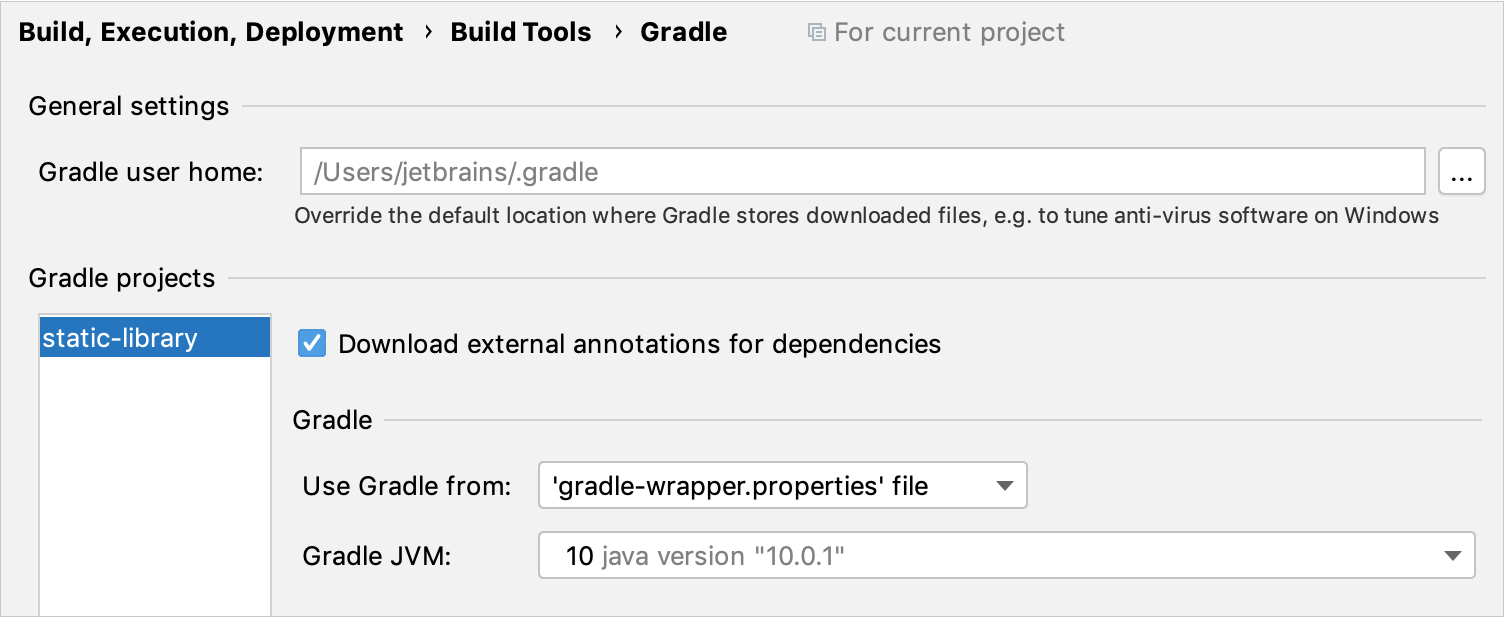Expand the Gradle JVM dropdown arrow
This screenshot has width=1506, height=621.
click(1454, 556)
